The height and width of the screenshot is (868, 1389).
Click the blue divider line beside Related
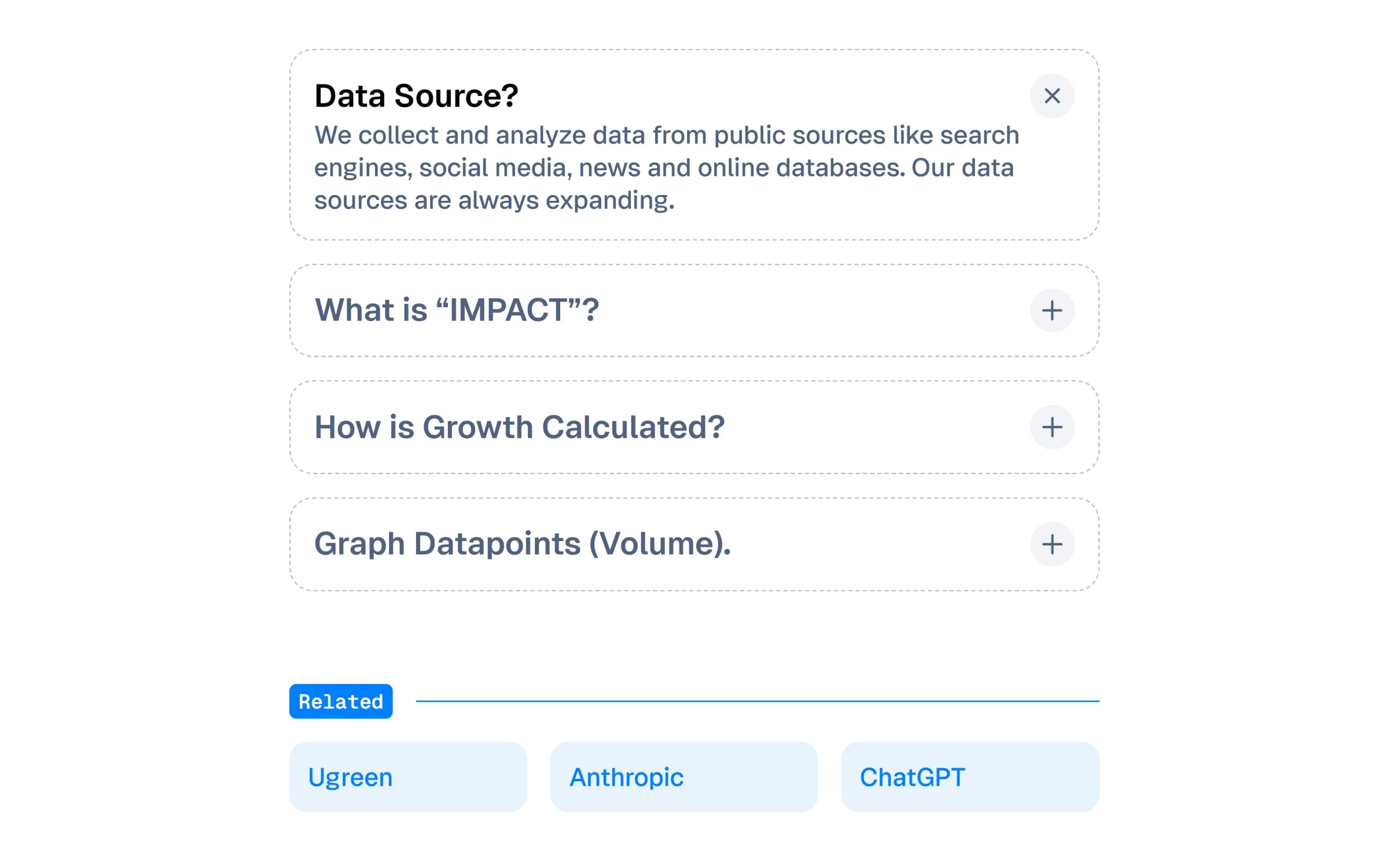tap(757, 701)
